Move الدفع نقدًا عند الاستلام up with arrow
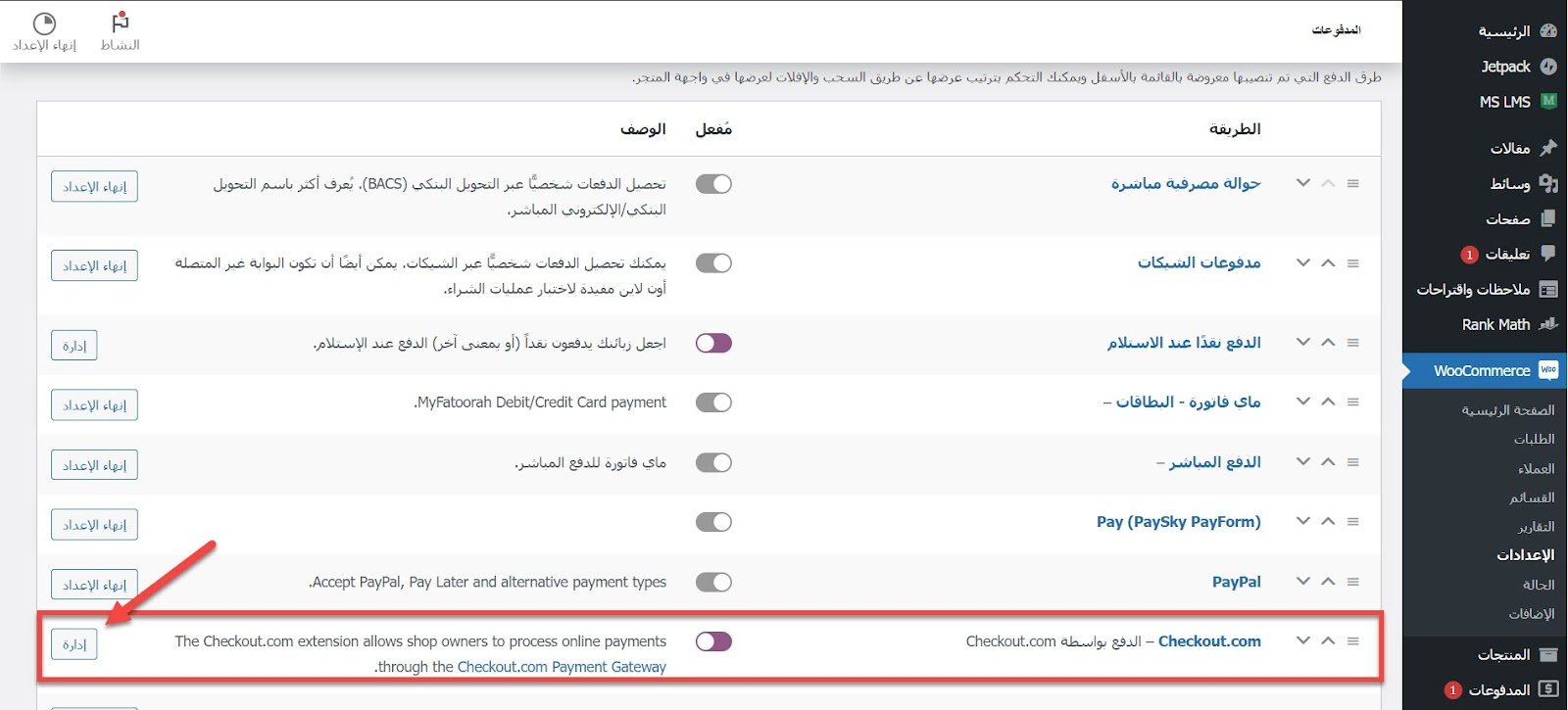This screenshot has height=710, width=1568. click(x=1328, y=343)
